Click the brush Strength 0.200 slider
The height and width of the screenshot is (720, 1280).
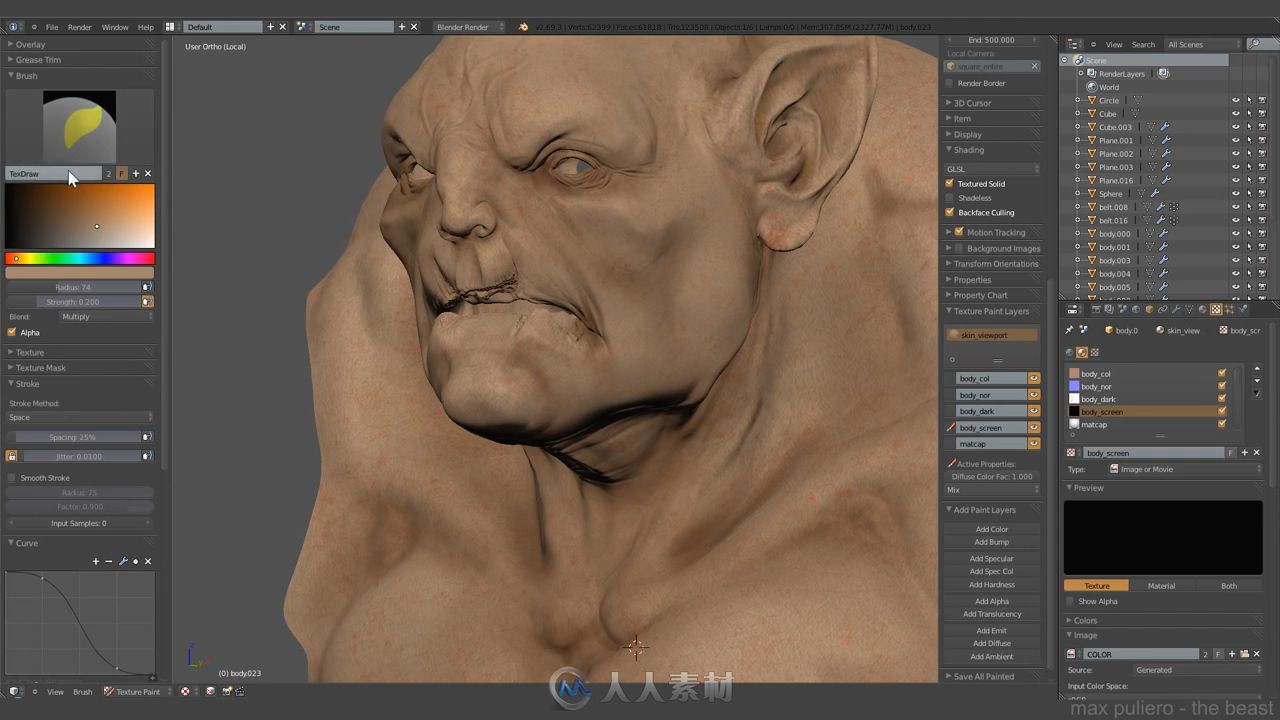point(73,302)
